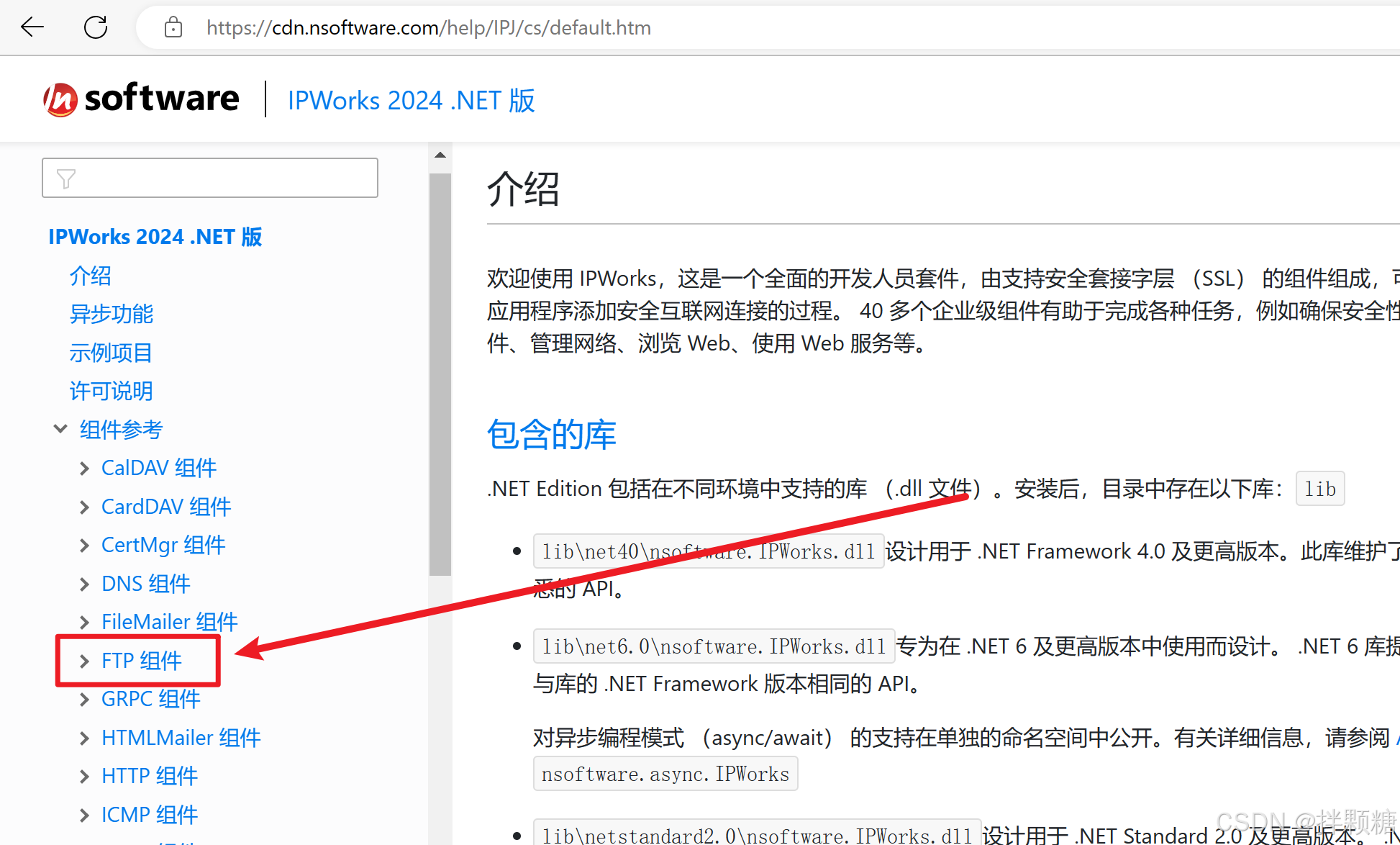
Task: Expand the CardDAV 组件 tree item
Action: [x=84, y=507]
